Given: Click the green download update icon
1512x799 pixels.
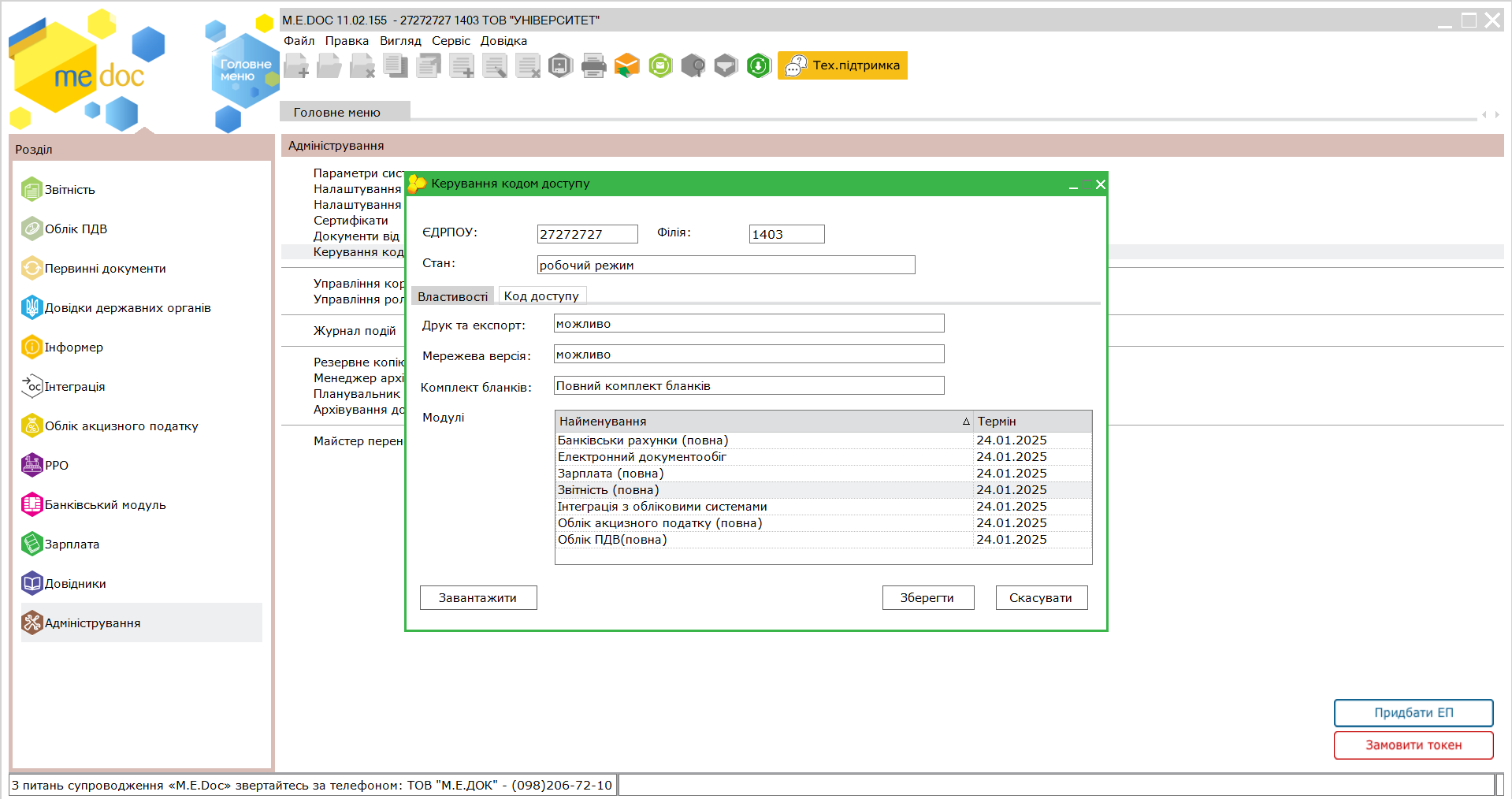Looking at the screenshot, I should [x=758, y=65].
